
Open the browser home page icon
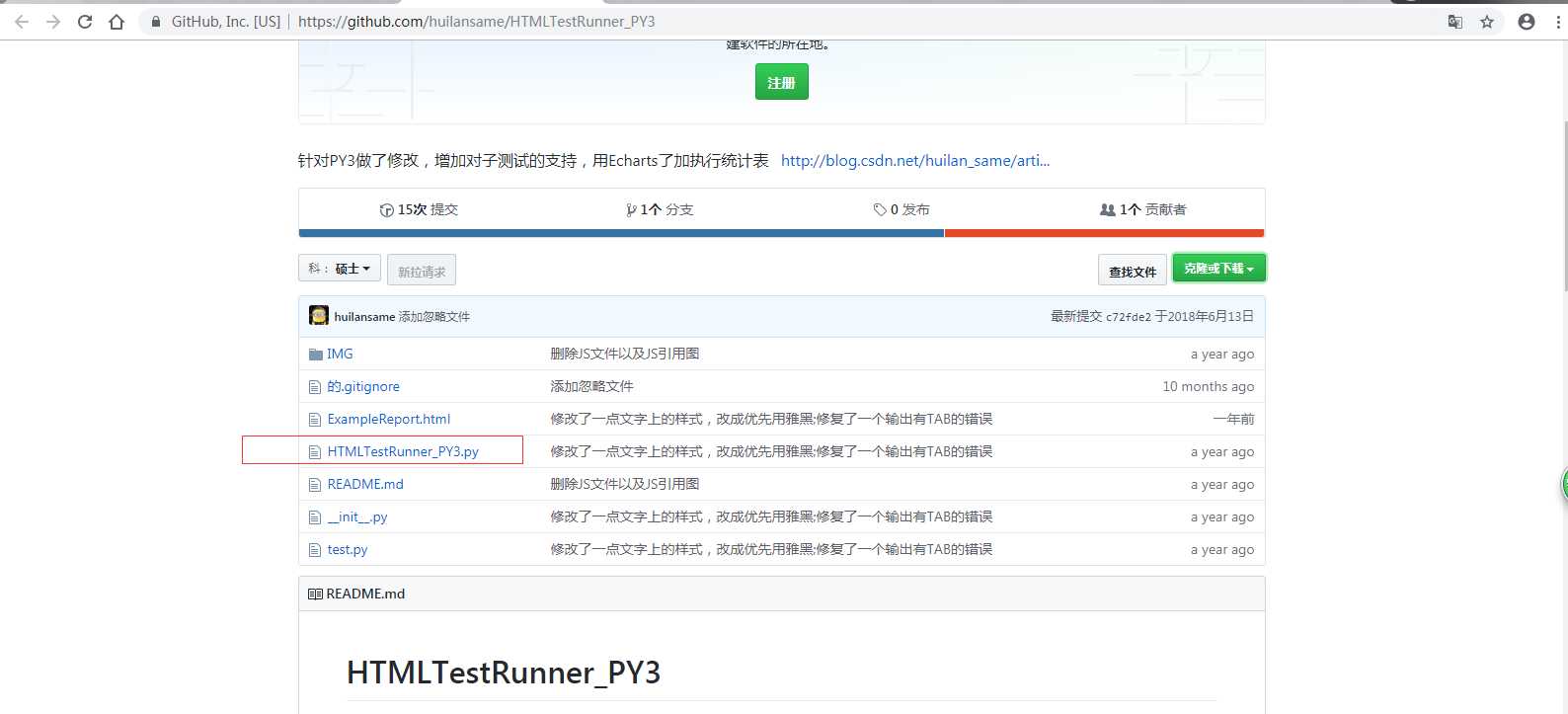[x=117, y=22]
